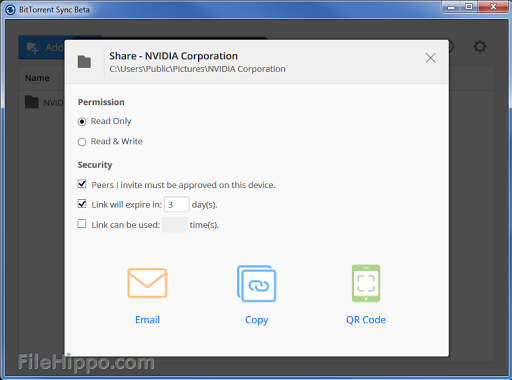The width and height of the screenshot is (512, 380).
Task: Click the Copy link icon
Action: pos(256,283)
